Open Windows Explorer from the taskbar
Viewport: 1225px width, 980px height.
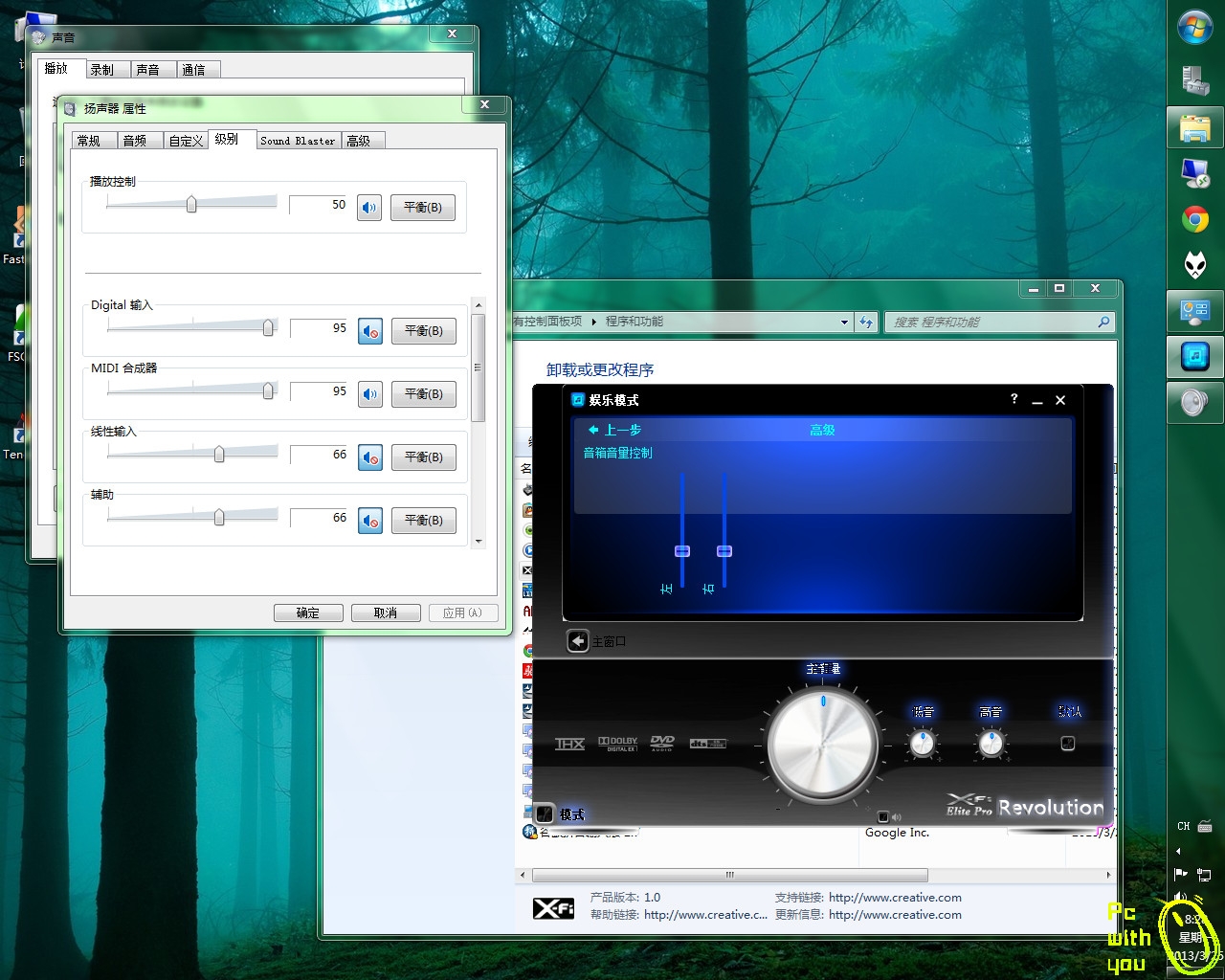[1194, 127]
